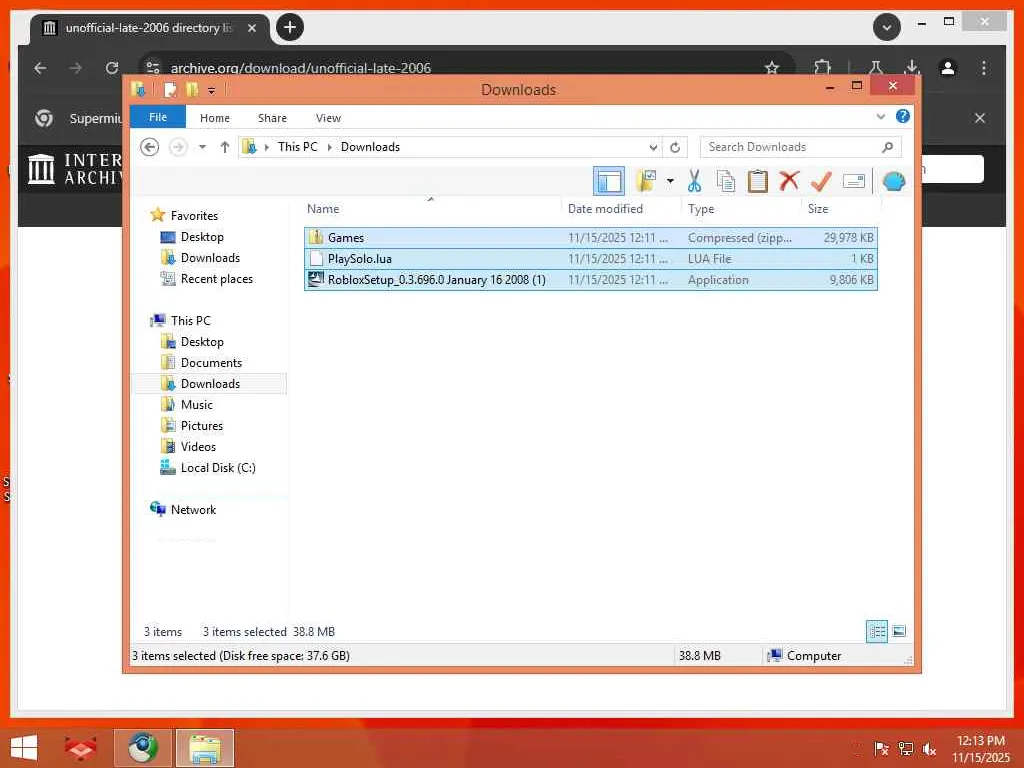This screenshot has height=768, width=1024.
Task: Expand the address bar history dropdown
Action: coord(652,148)
